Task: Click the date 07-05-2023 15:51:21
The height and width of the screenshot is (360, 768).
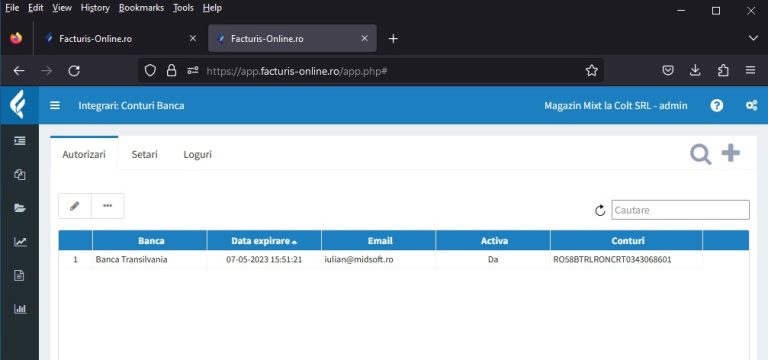Action: pyautogui.click(x=264, y=260)
